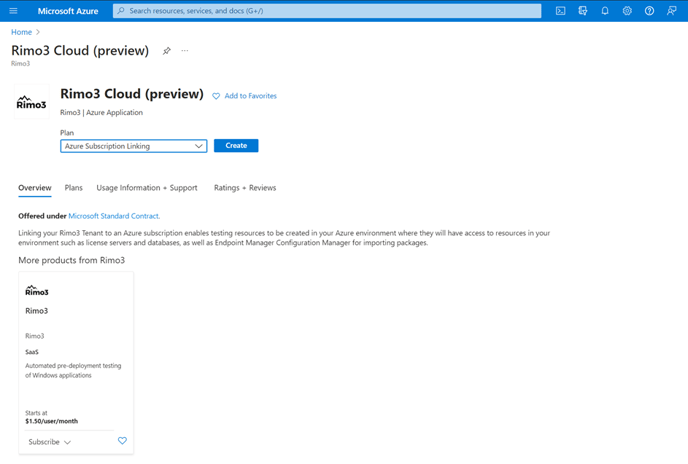Click the 'Rimo3 | Azure Application' subtitle
The height and width of the screenshot is (464, 688).
(x=101, y=112)
